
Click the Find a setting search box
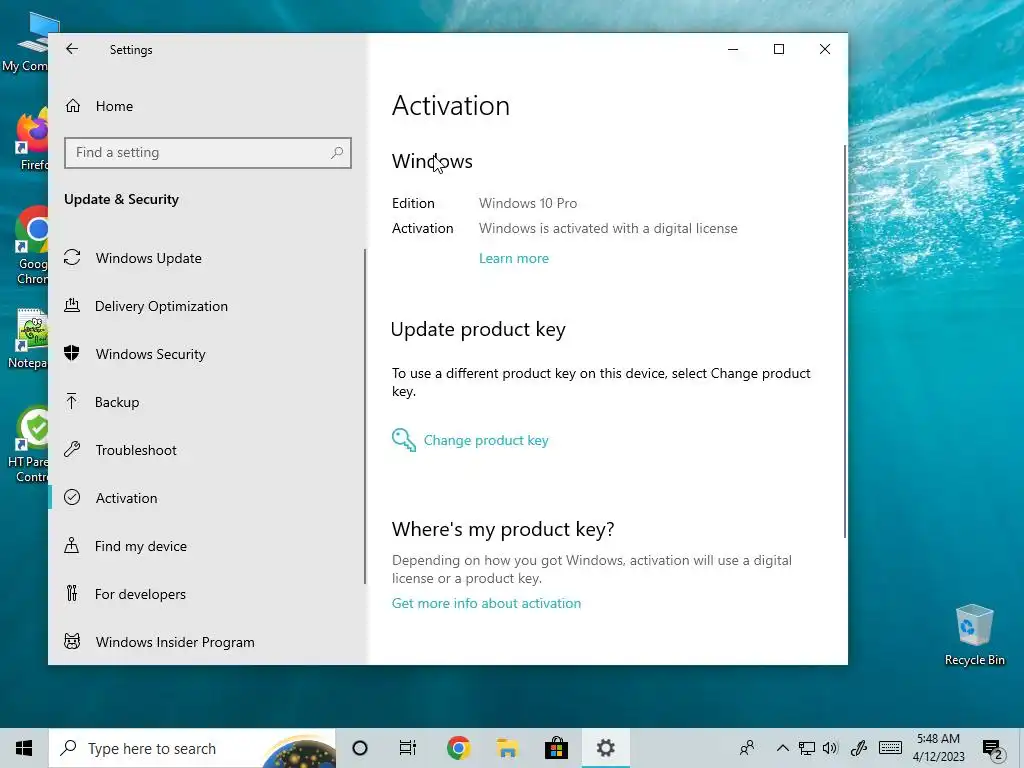(x=208, y=153)
